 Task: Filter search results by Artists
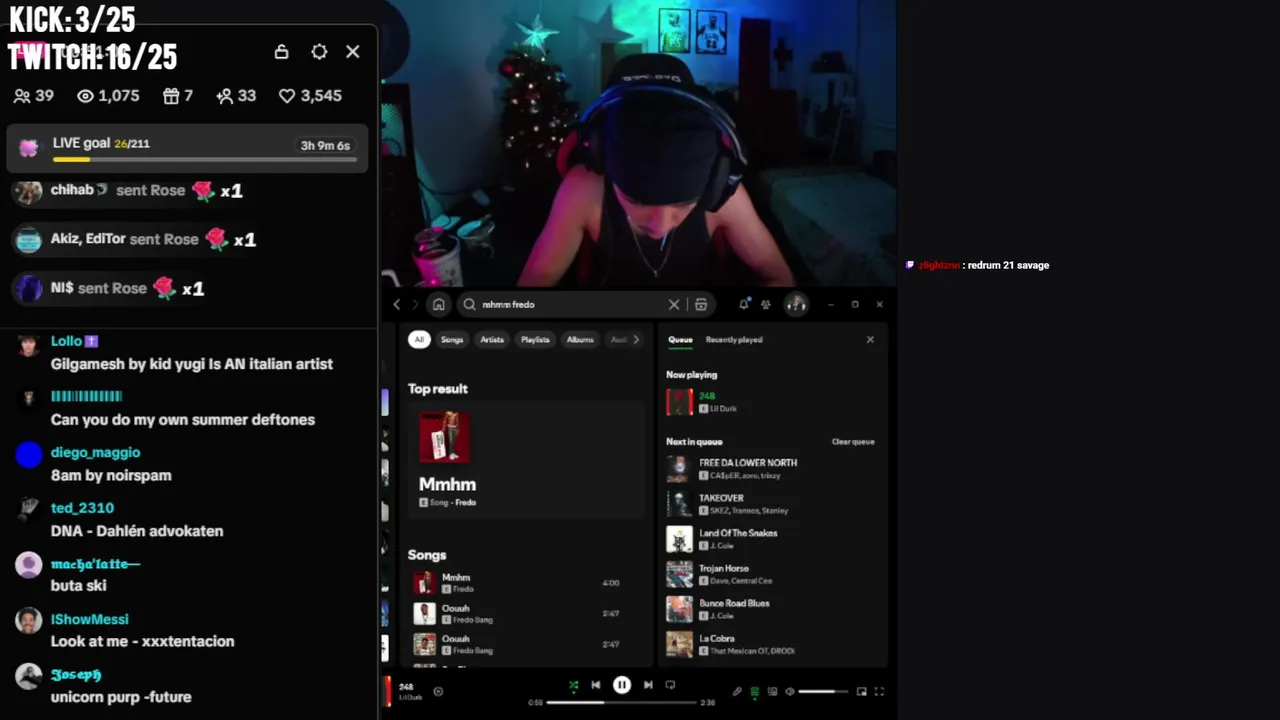point(492,339)
